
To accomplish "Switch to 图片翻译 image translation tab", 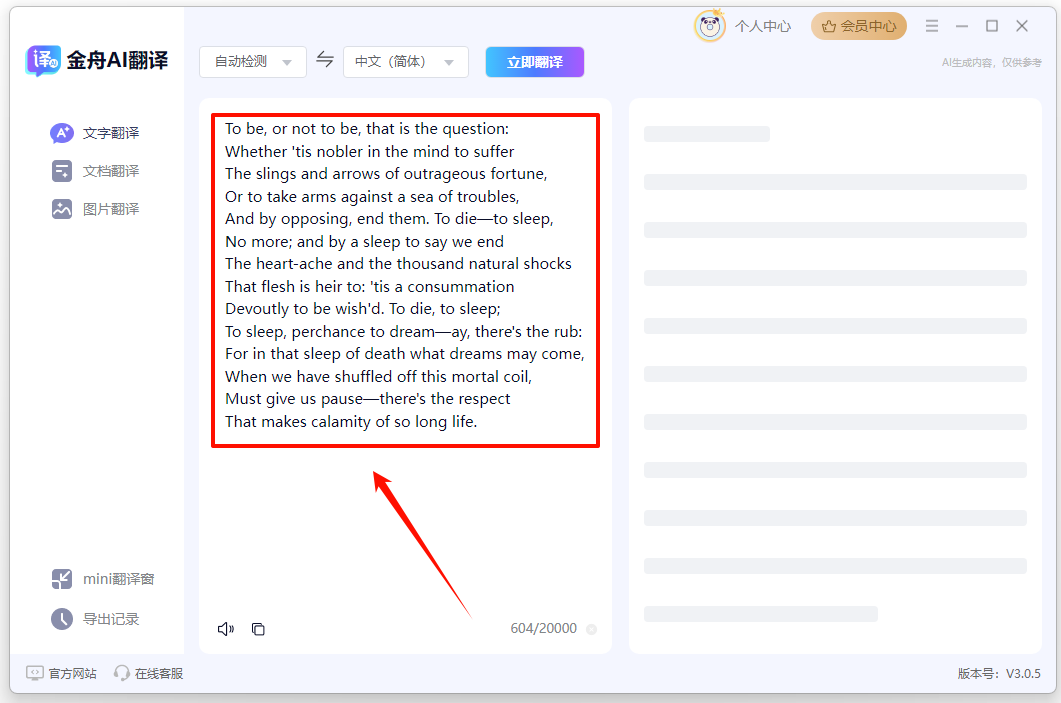I will tap(96, 209).
